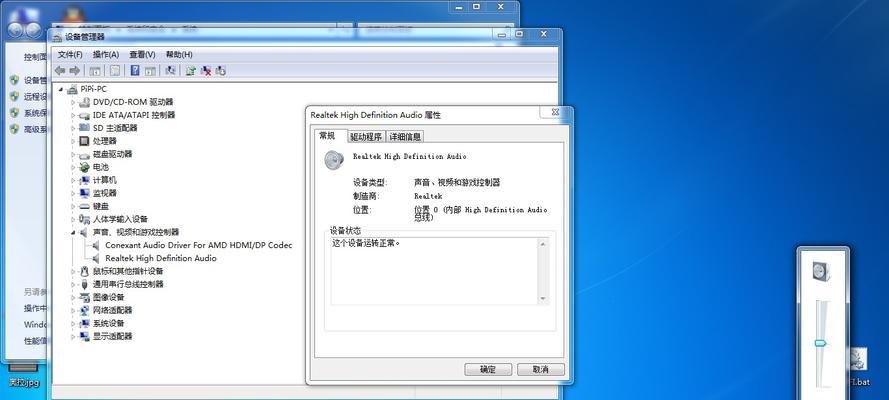Click the Back arrow in Device Manager toolbar
Screen dimensions: 889x400
pyautogui.click(x=60, y=71)
